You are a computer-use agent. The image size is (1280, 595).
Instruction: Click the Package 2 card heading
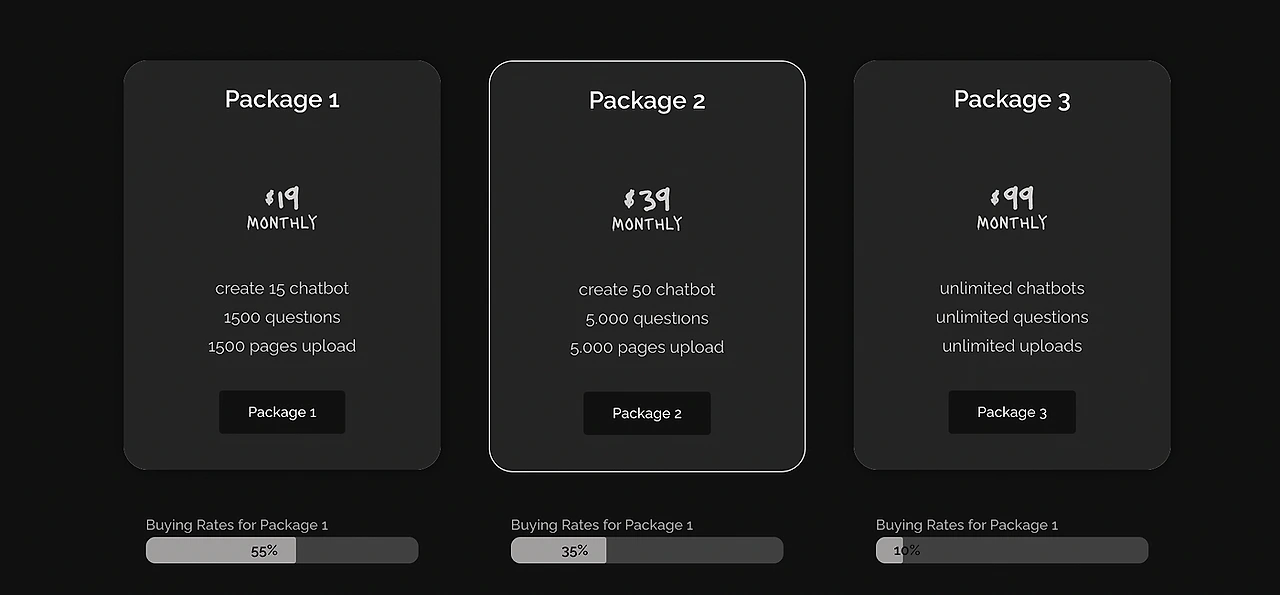point(647,100)
